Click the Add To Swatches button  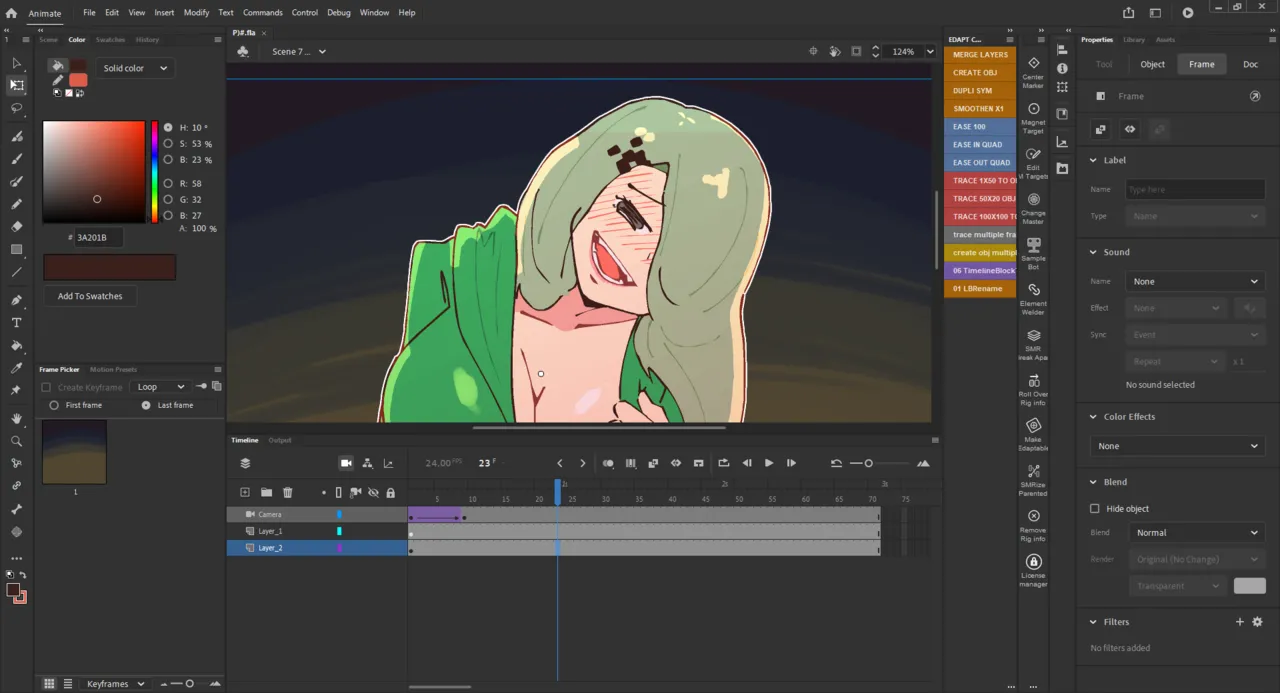90,296
